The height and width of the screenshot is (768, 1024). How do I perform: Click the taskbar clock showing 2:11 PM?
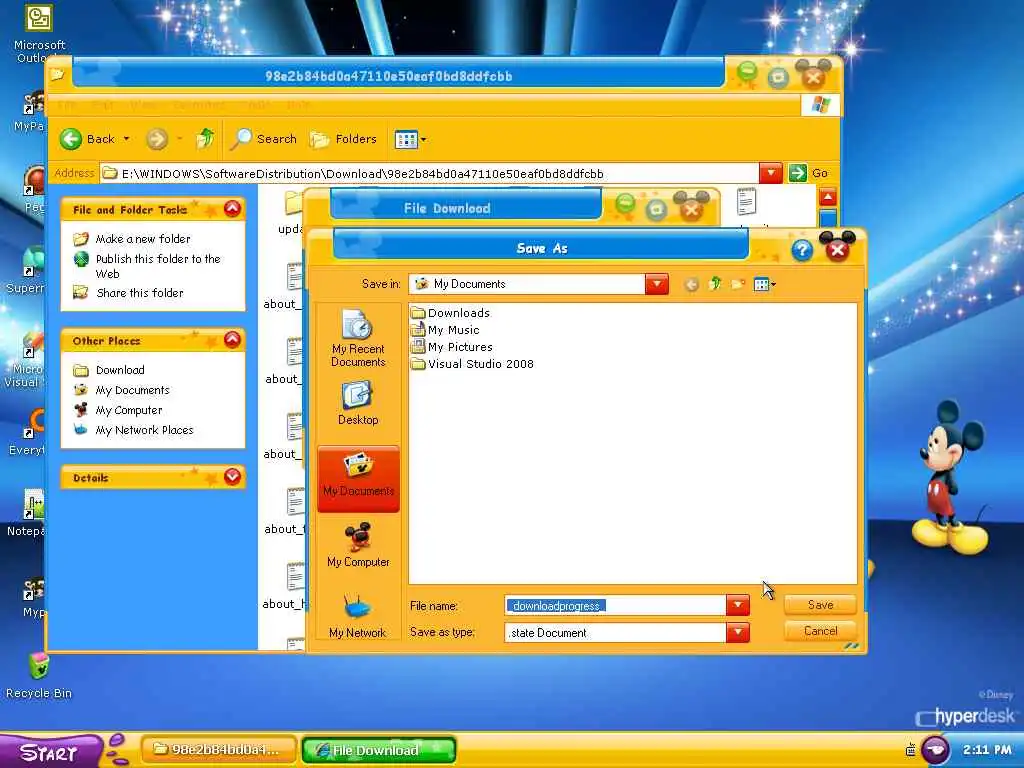pyautogui.click(x=987, y=750)
